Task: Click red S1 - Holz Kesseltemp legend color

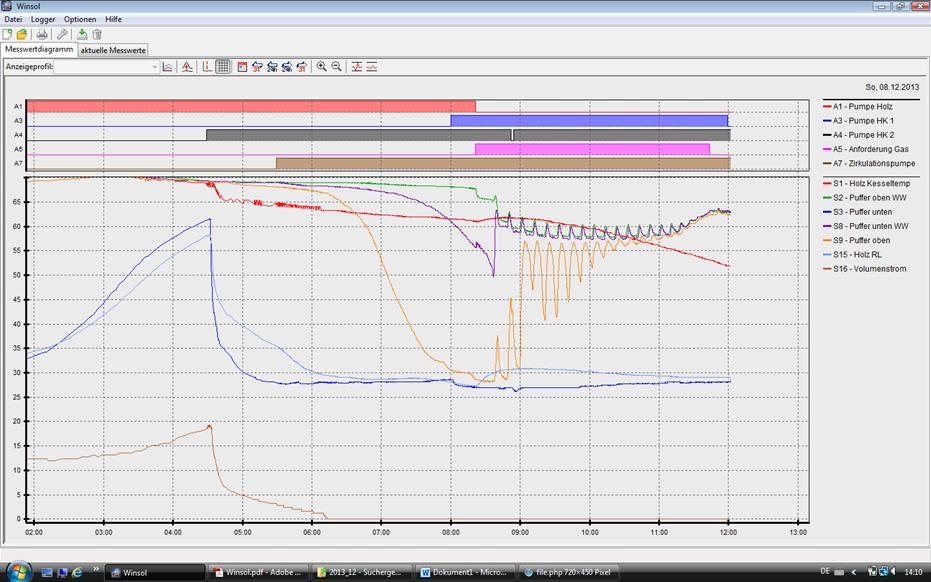Action: (x=829, y=184)
